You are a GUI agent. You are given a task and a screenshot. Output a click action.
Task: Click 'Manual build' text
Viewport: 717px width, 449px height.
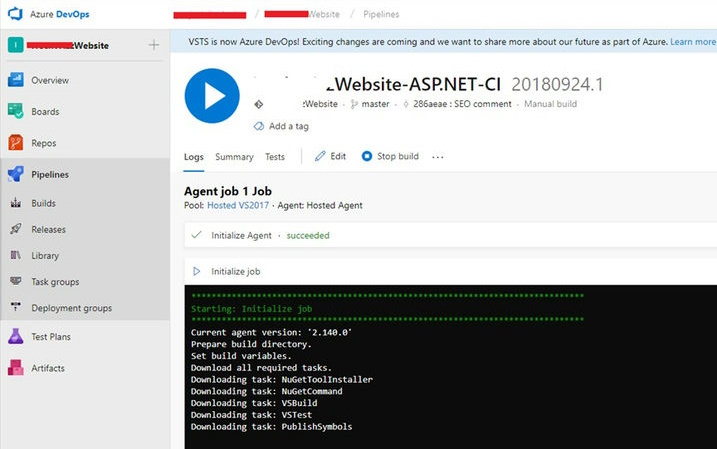pyautogui.click(x=551, y=104)
